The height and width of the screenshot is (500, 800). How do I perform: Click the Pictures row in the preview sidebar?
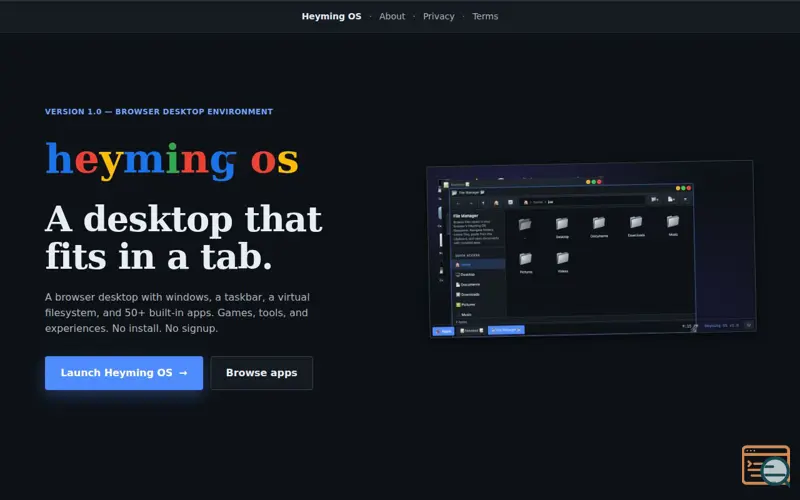point(479,305)
